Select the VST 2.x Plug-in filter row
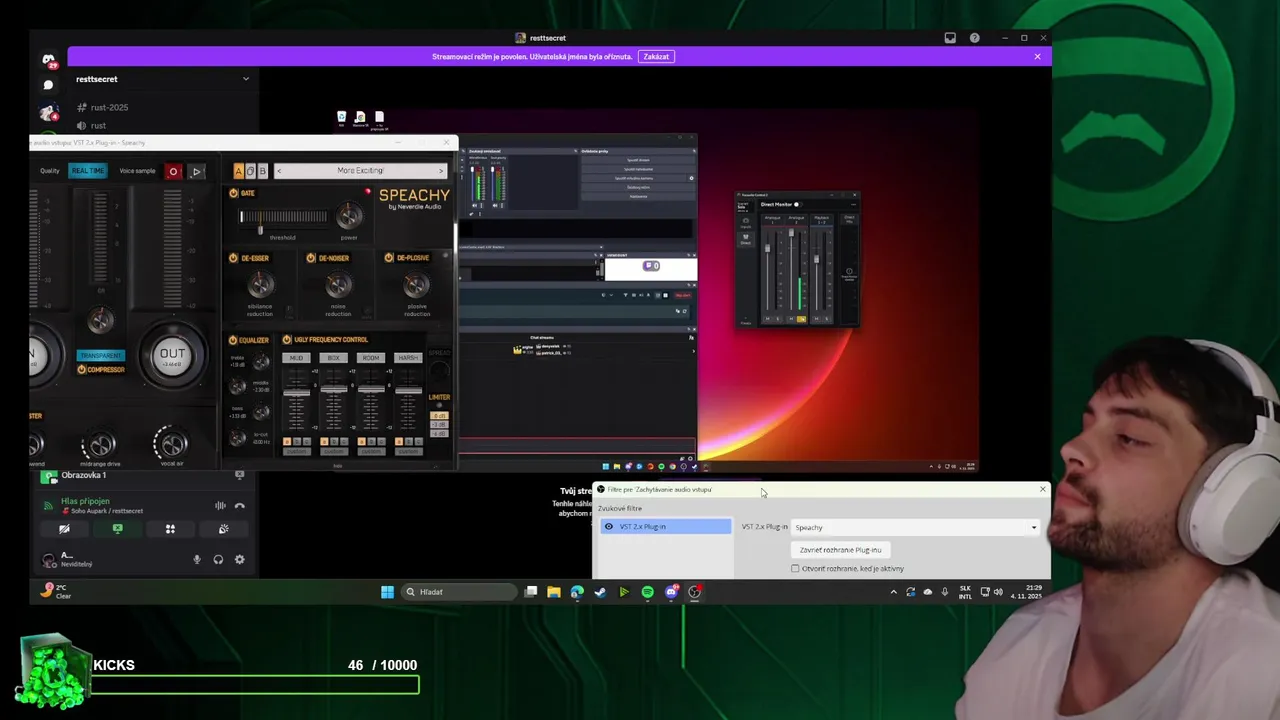 coord(665,527)
